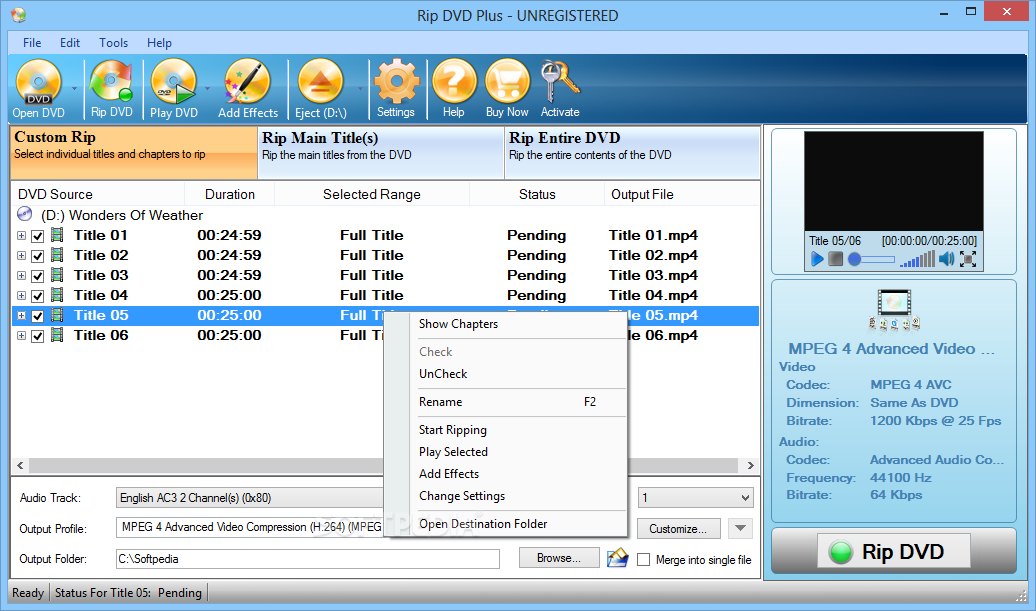Click the preview play button
The height and width of the screenshot is (611, 1036).
pos(817,259)
